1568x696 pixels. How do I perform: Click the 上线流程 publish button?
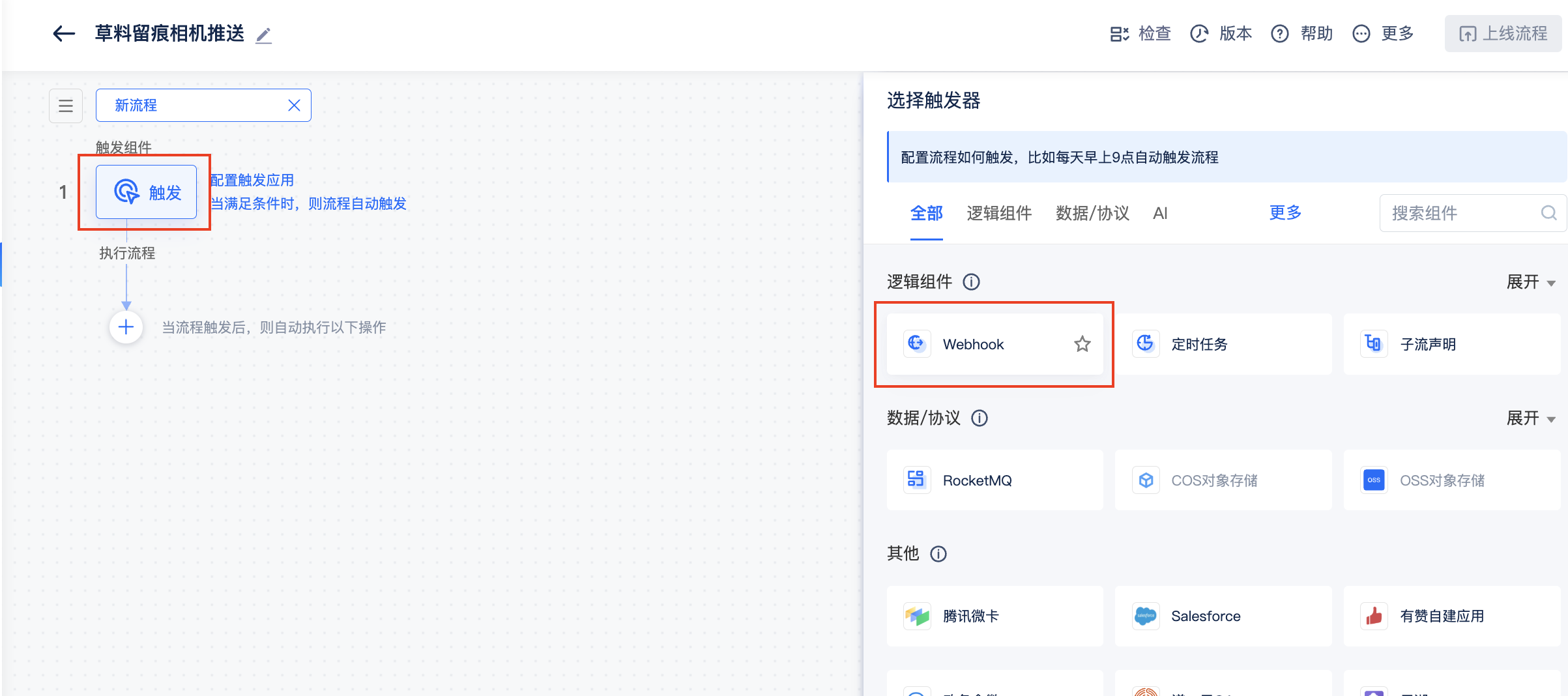[x=1503, y=33]
